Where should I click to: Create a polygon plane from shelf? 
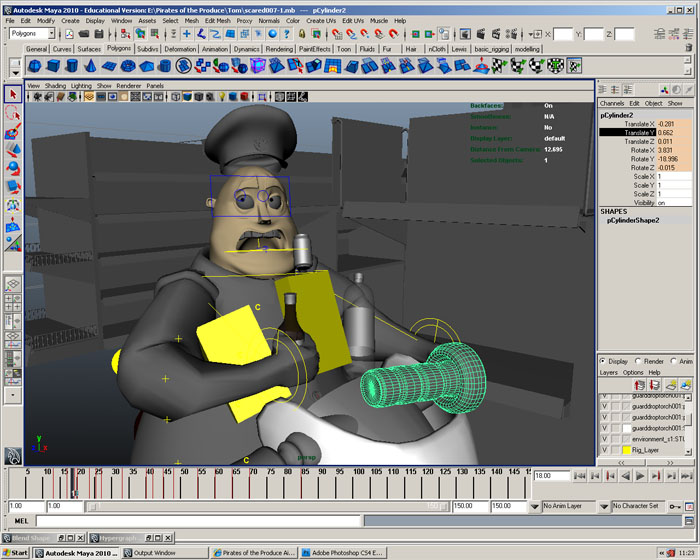[109, 67]
